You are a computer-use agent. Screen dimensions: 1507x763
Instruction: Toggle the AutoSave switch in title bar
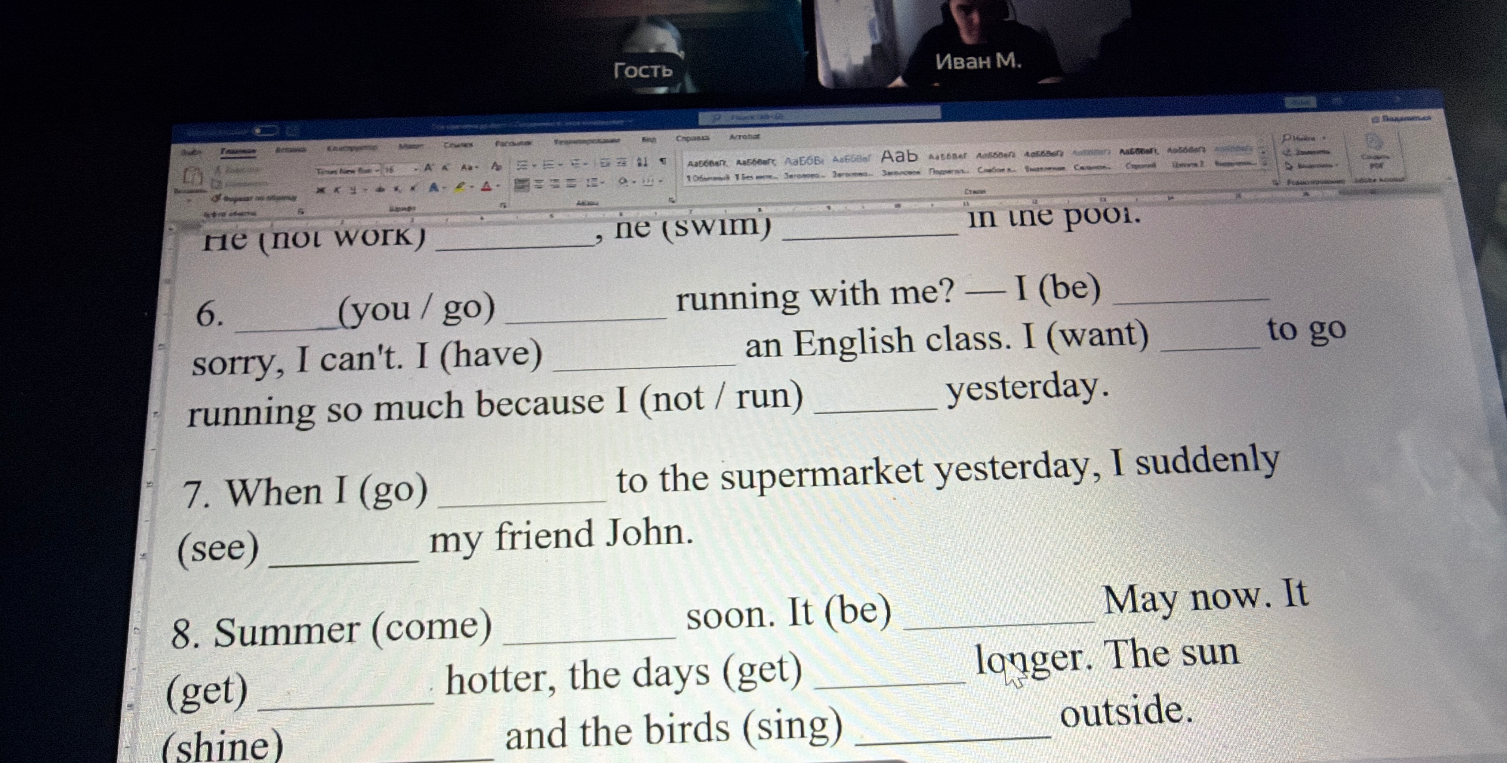265,130
